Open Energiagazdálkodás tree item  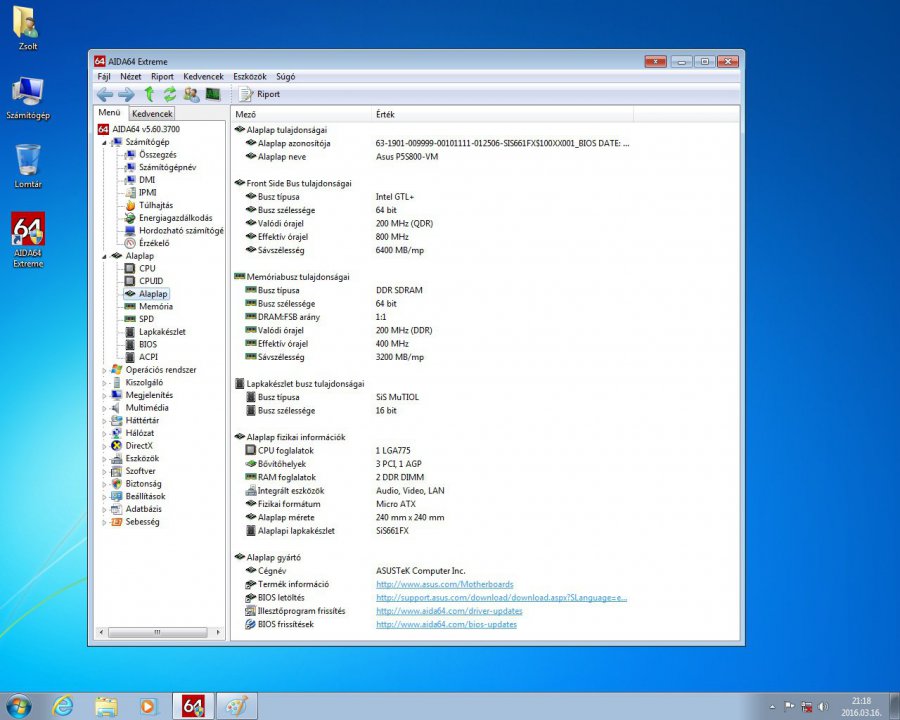pyautogui.click(x=175, y=218)
